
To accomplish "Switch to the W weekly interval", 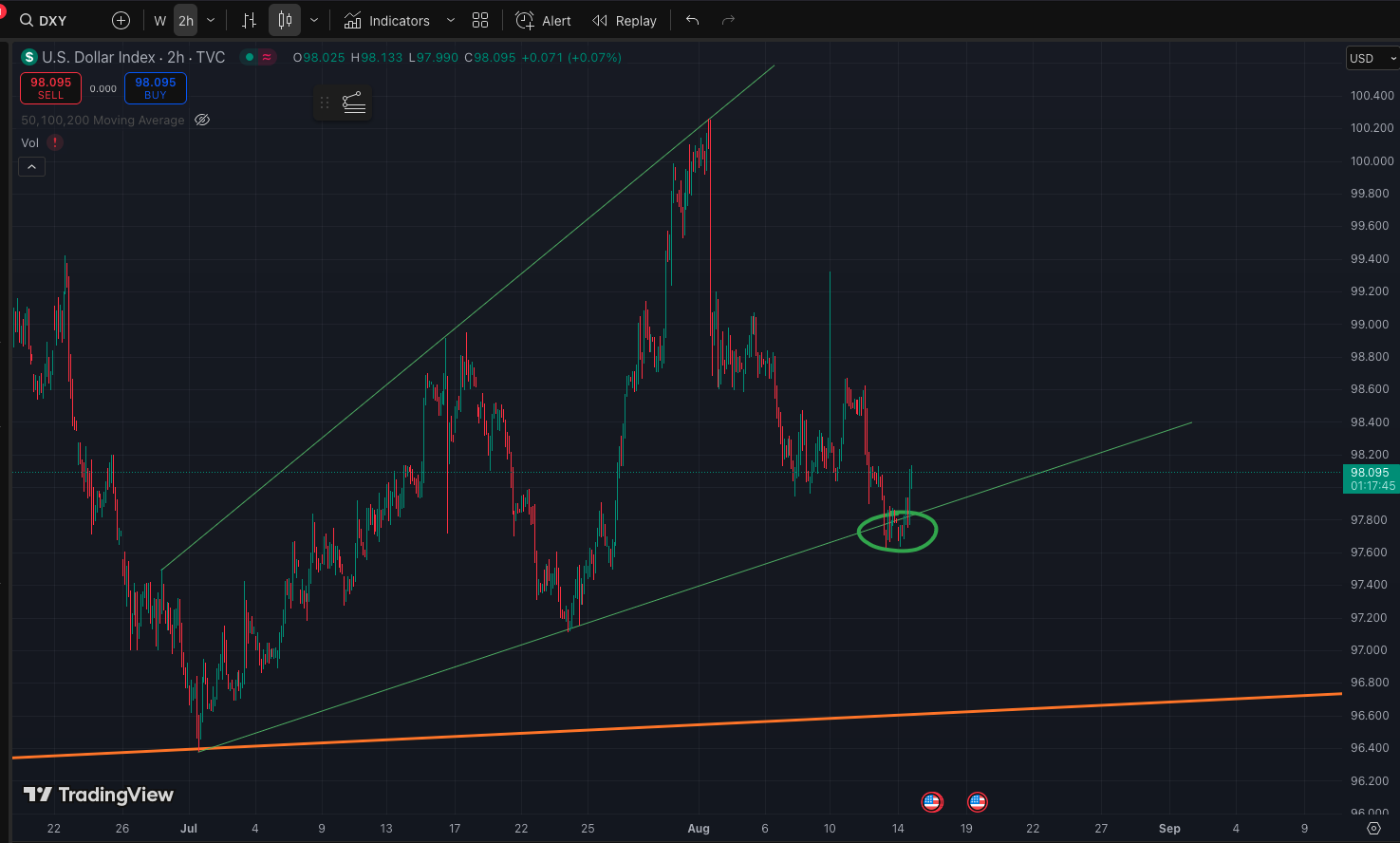I will pos(160,21).
